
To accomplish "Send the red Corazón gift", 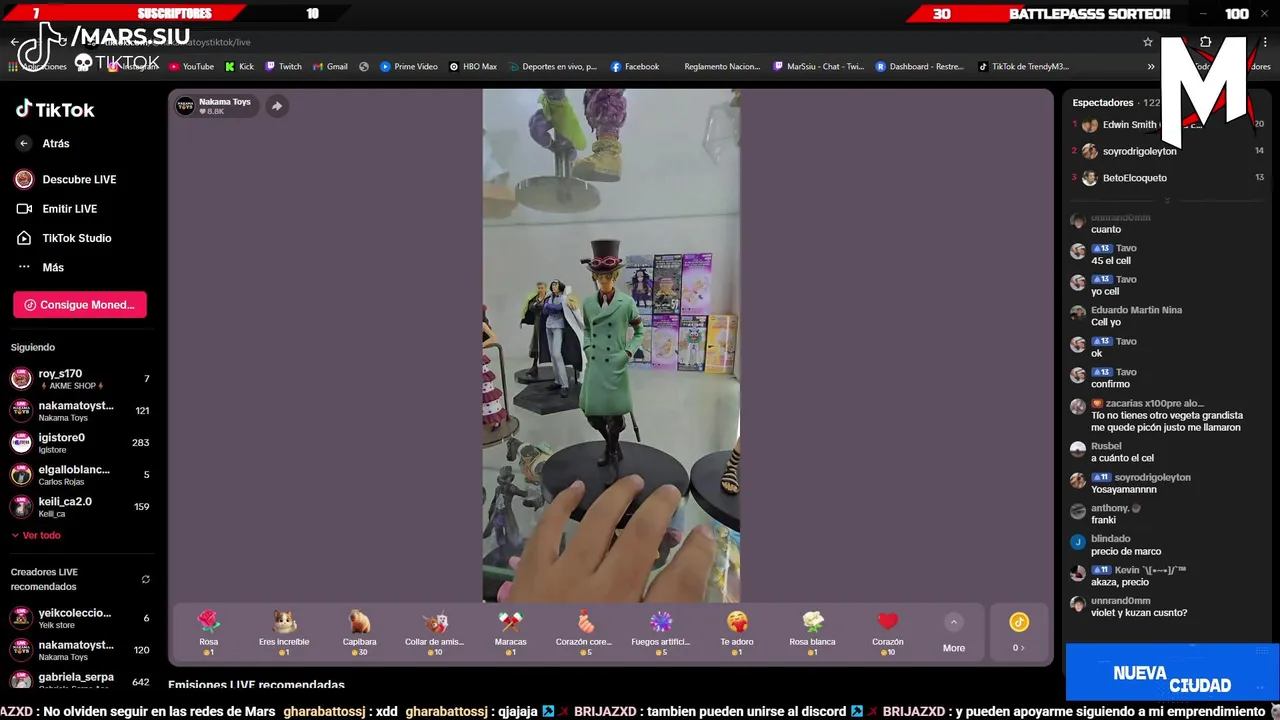I will point(887,633).
